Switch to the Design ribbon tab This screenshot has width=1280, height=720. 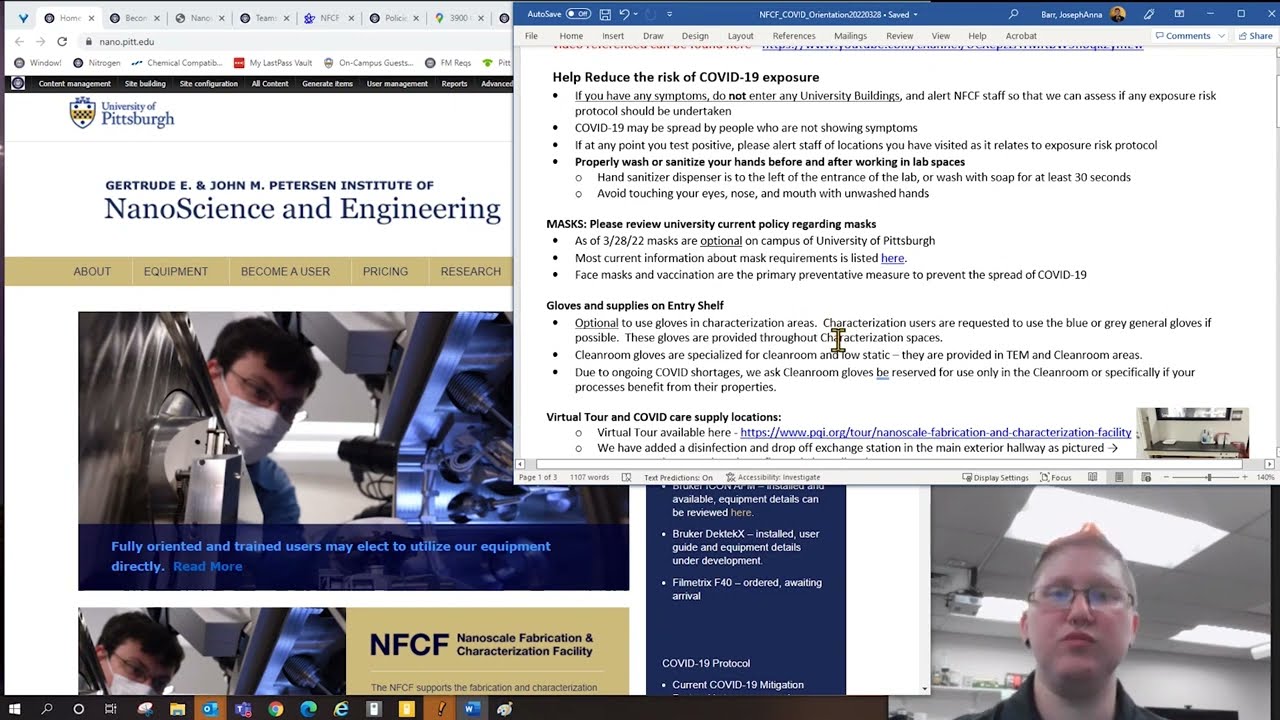(x=695, y=36)
